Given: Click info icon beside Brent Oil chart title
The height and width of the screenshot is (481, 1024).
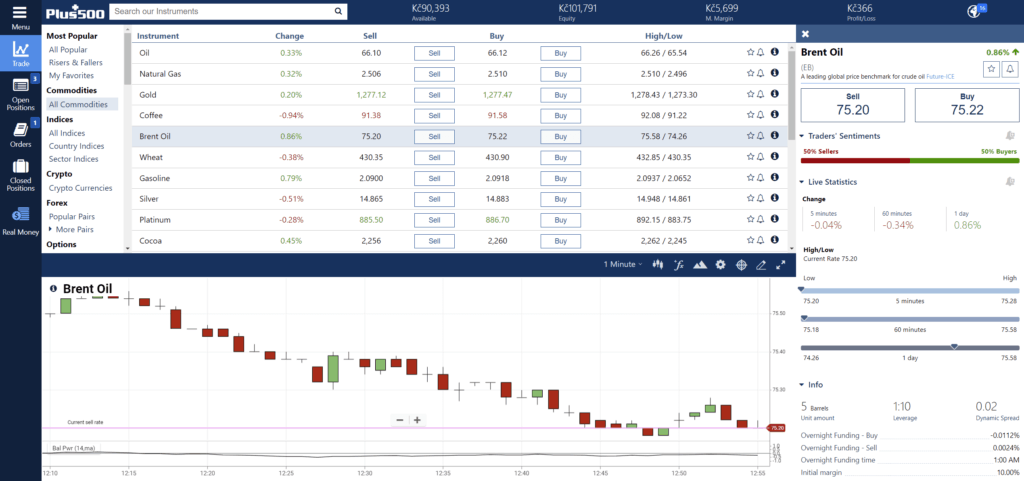Looking at the screenshot, I should (54, 288).
